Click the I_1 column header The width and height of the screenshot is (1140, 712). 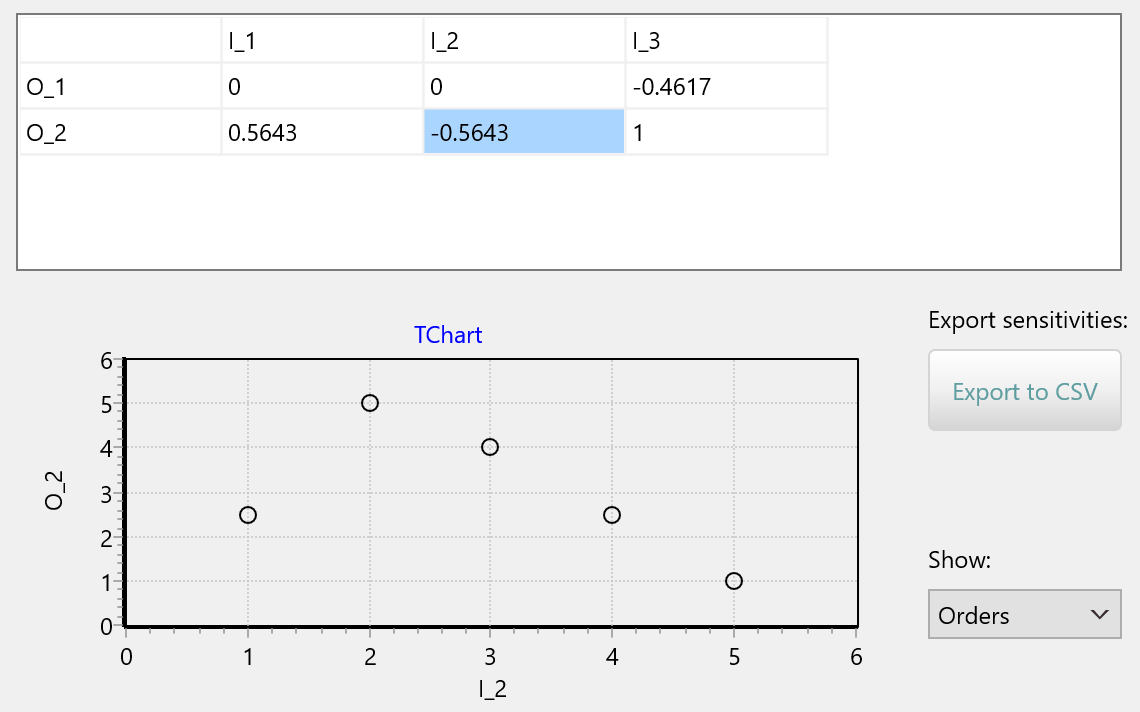[x=321, y=41]
